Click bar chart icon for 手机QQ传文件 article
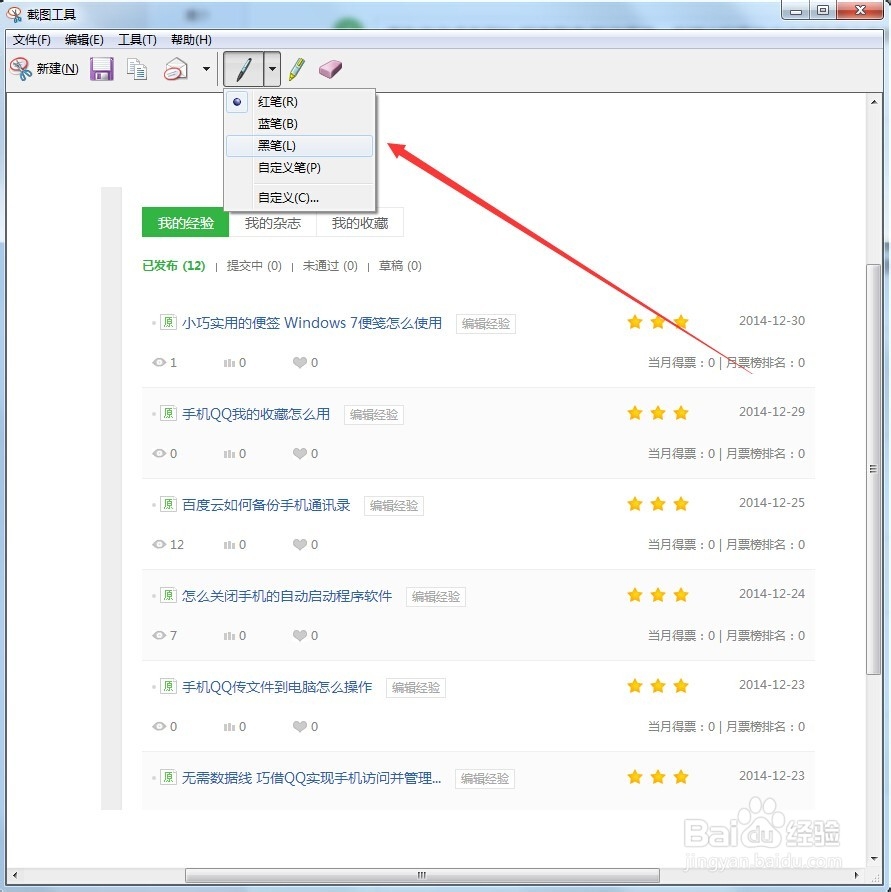The height and width of the screenshot is (892, 891). [x=229, y=727]
